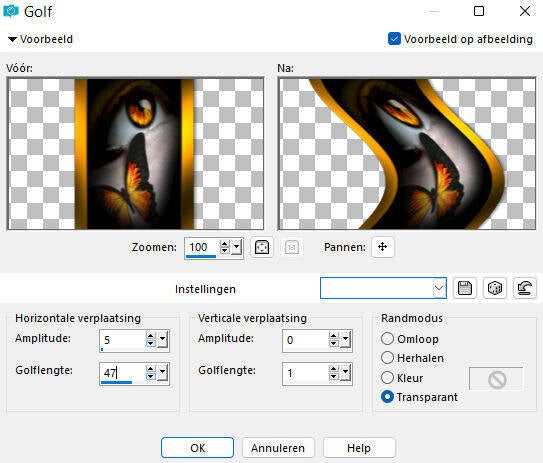Click the Pannen move arrows icon
Image resolution: width=543 pixels, height=463 pixels.
(x=382, y=247)
